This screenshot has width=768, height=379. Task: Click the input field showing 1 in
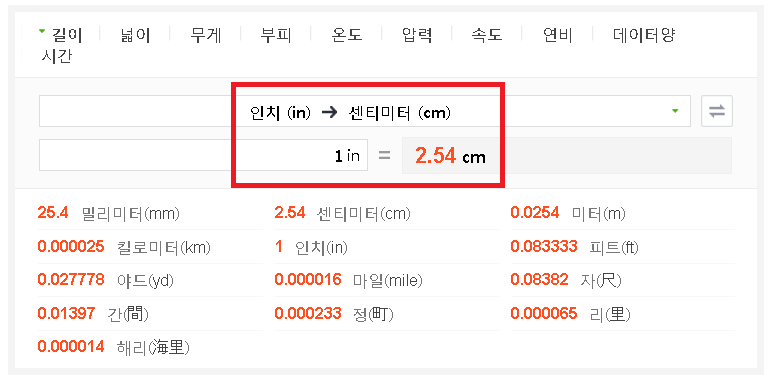tap(203, 155)
